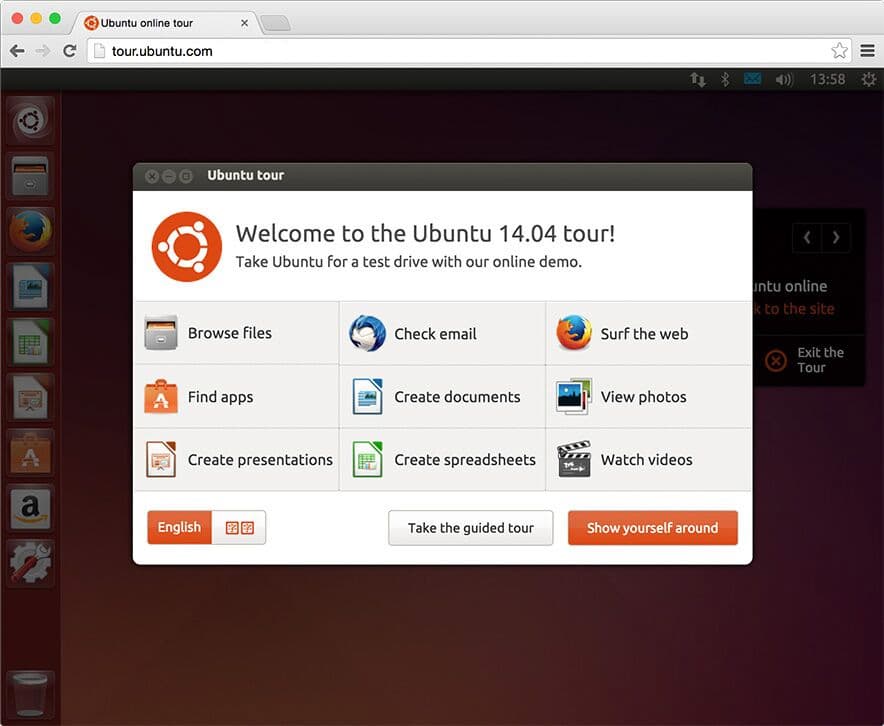Advance the carousel with the right chevron

(x=836, y=238)
